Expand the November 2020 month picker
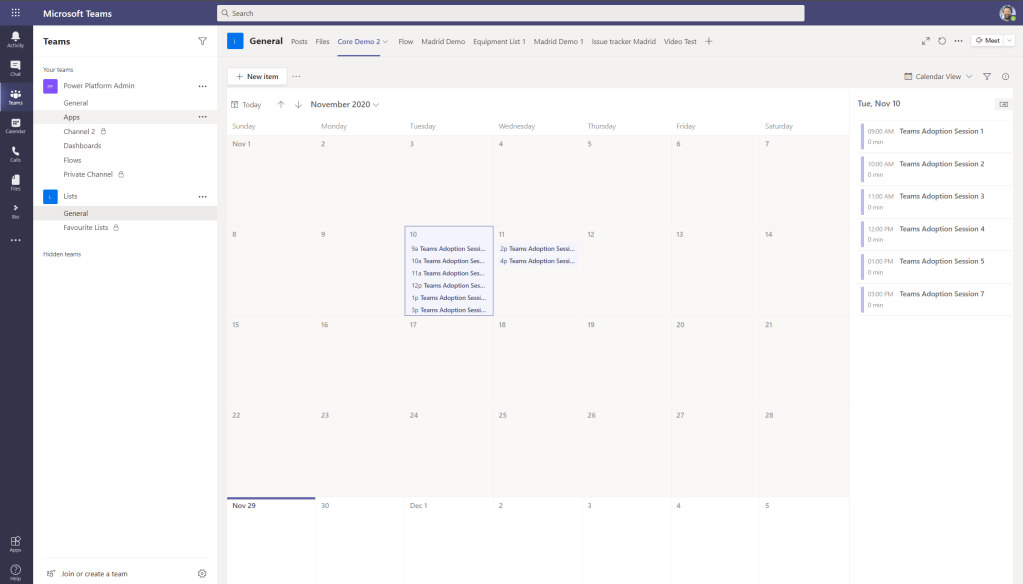Image resolution: width=1023 pixels, height=584 pixels. [345, 104]
